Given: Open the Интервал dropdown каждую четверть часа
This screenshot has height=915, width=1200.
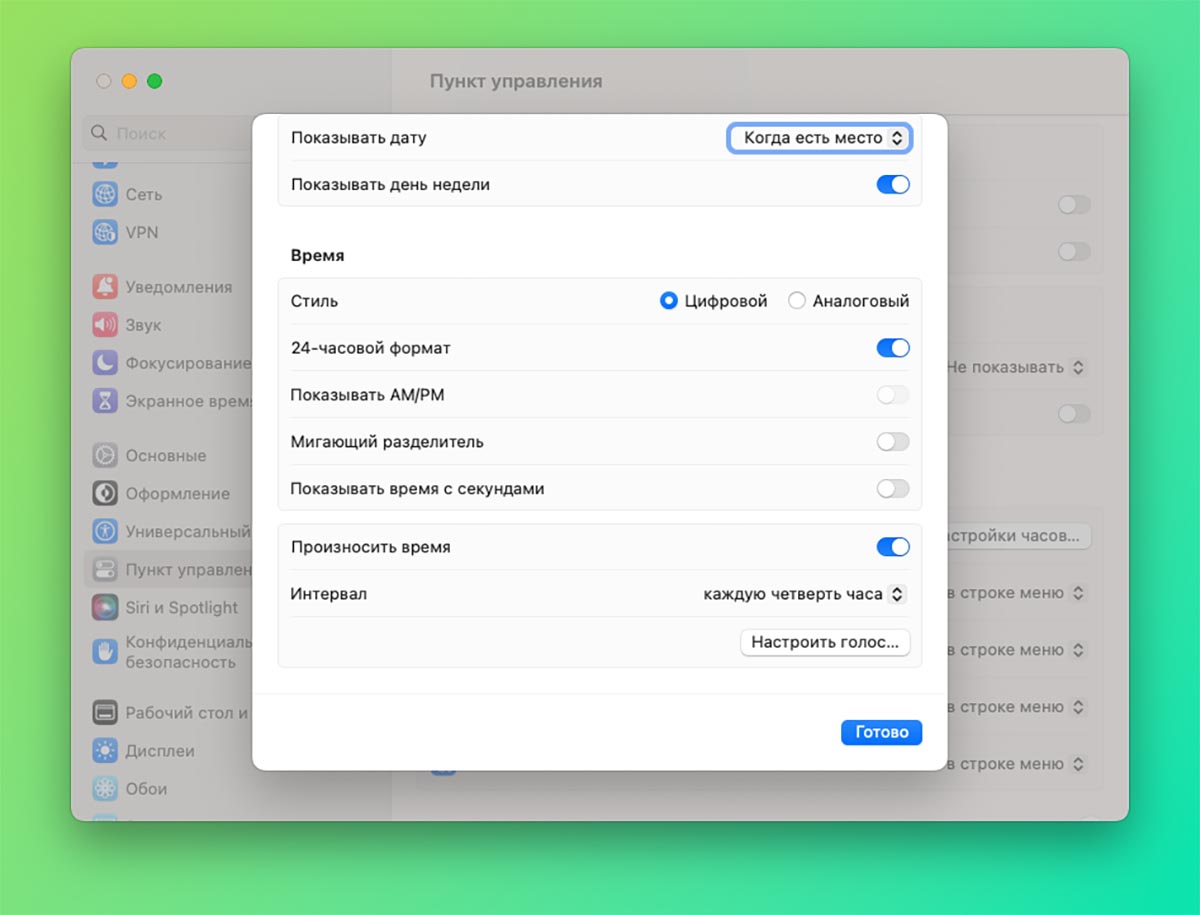Looking at the screenshot, I should click(805, 594).
